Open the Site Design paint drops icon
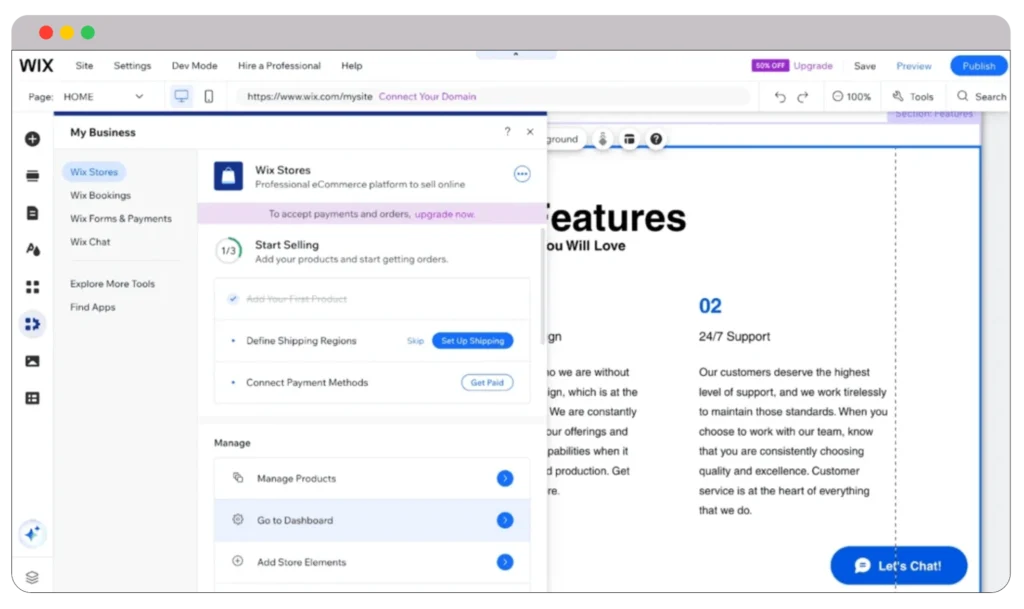 (x=32, y=250)
